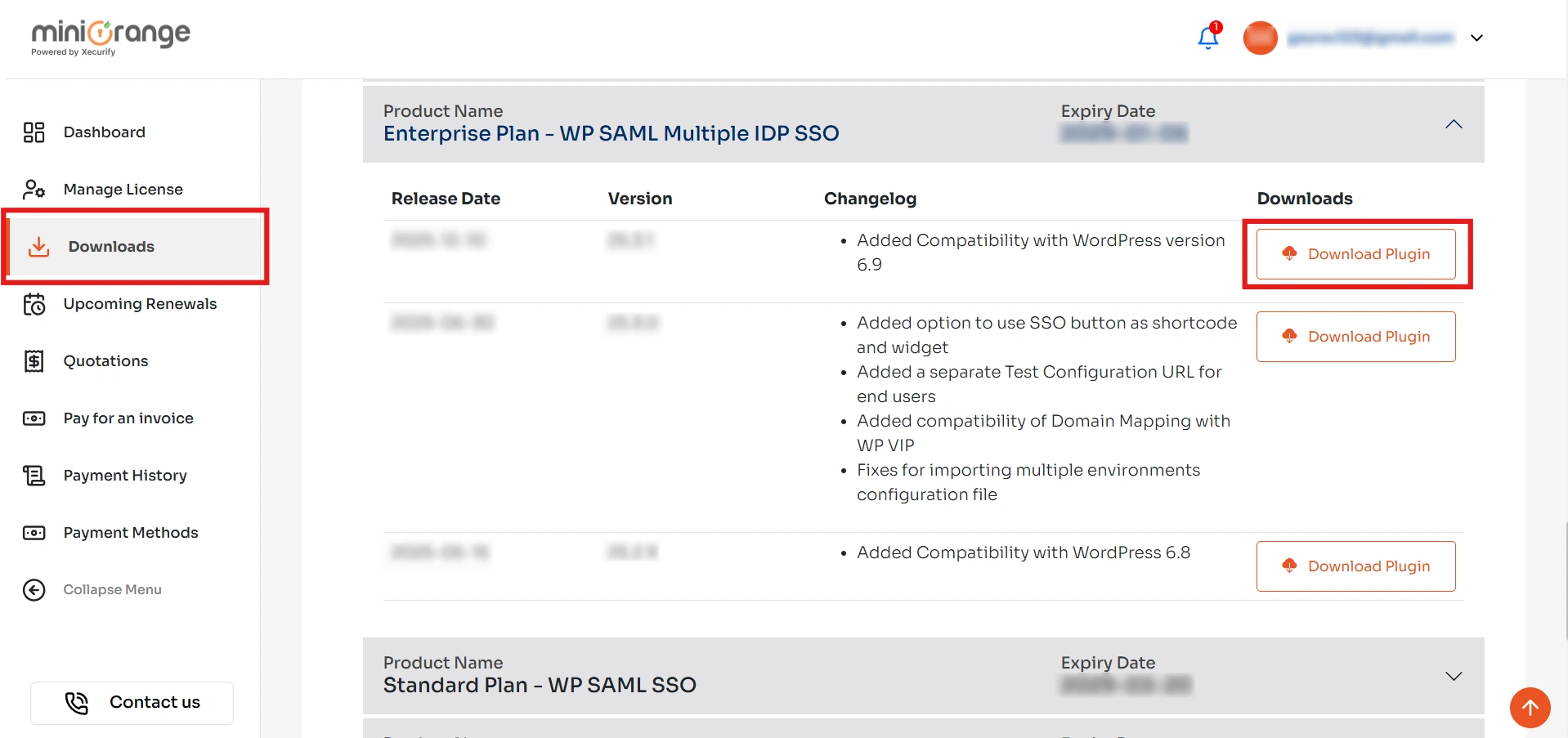This screenshot has width=1568, height=738.
Task: Click the phone icon in Contact us
Action: [76, 703]
